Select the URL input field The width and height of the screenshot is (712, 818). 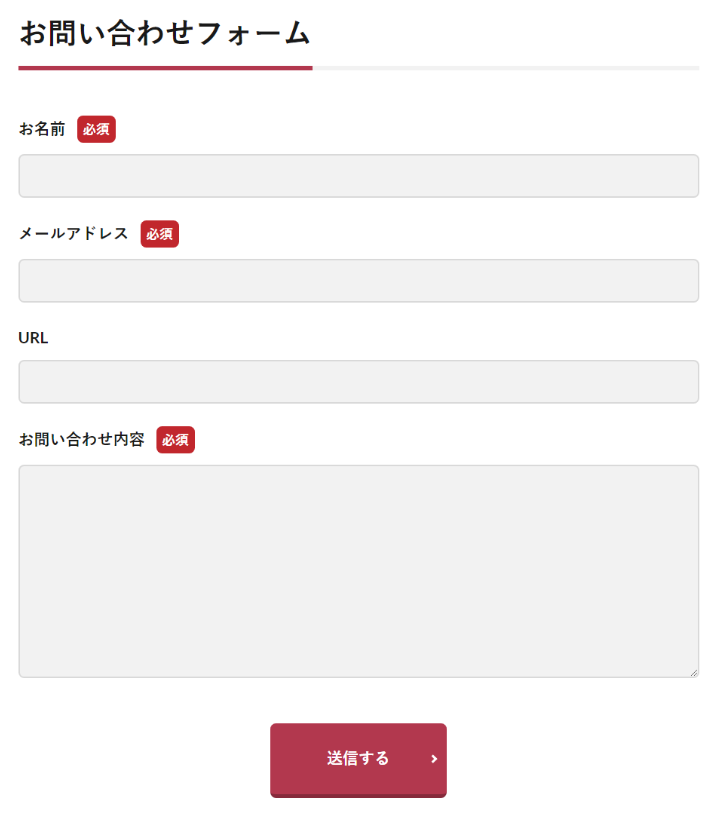[x=358, y=382]
